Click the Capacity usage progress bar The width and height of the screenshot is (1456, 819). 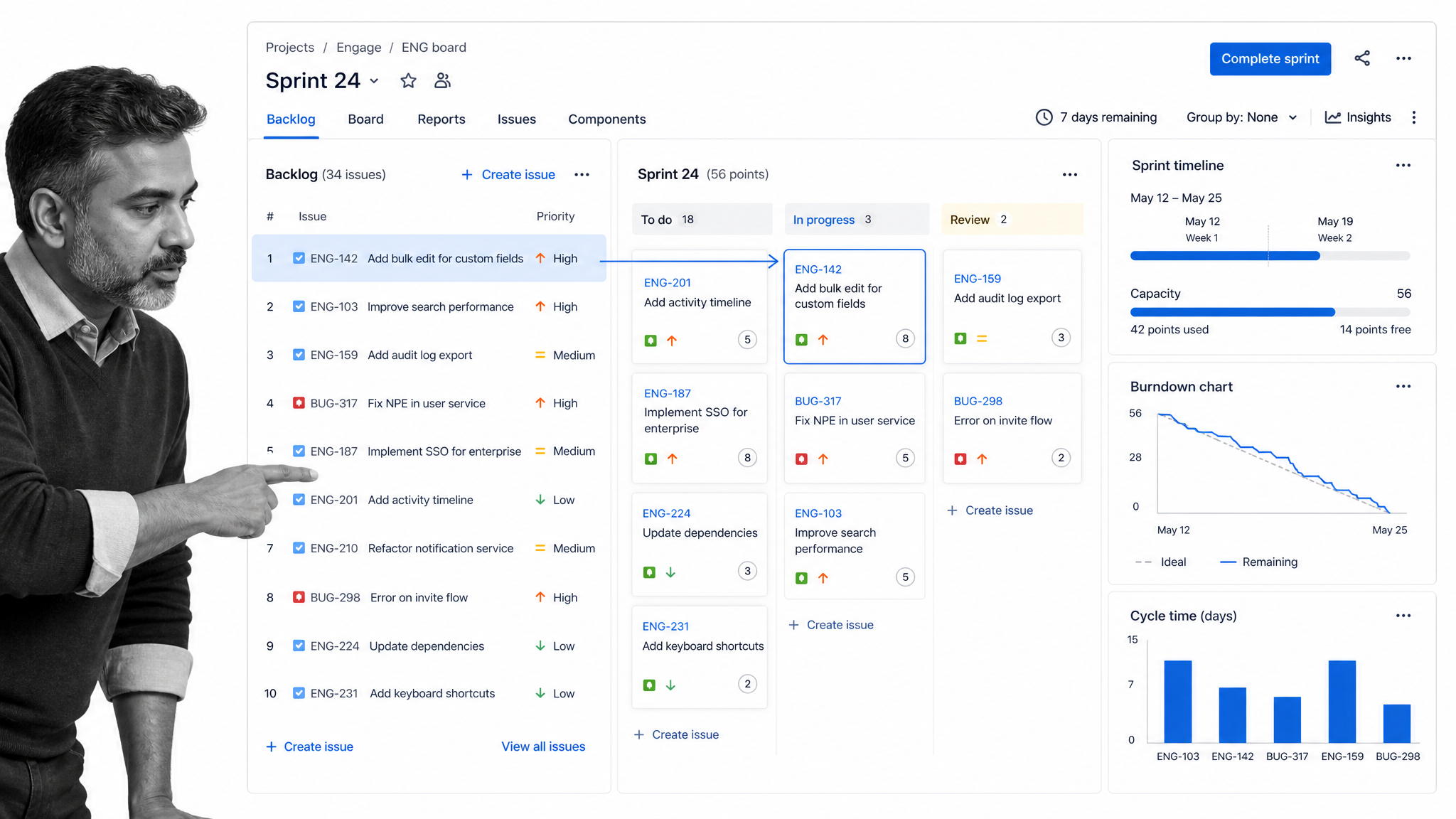coord(1270,312)
